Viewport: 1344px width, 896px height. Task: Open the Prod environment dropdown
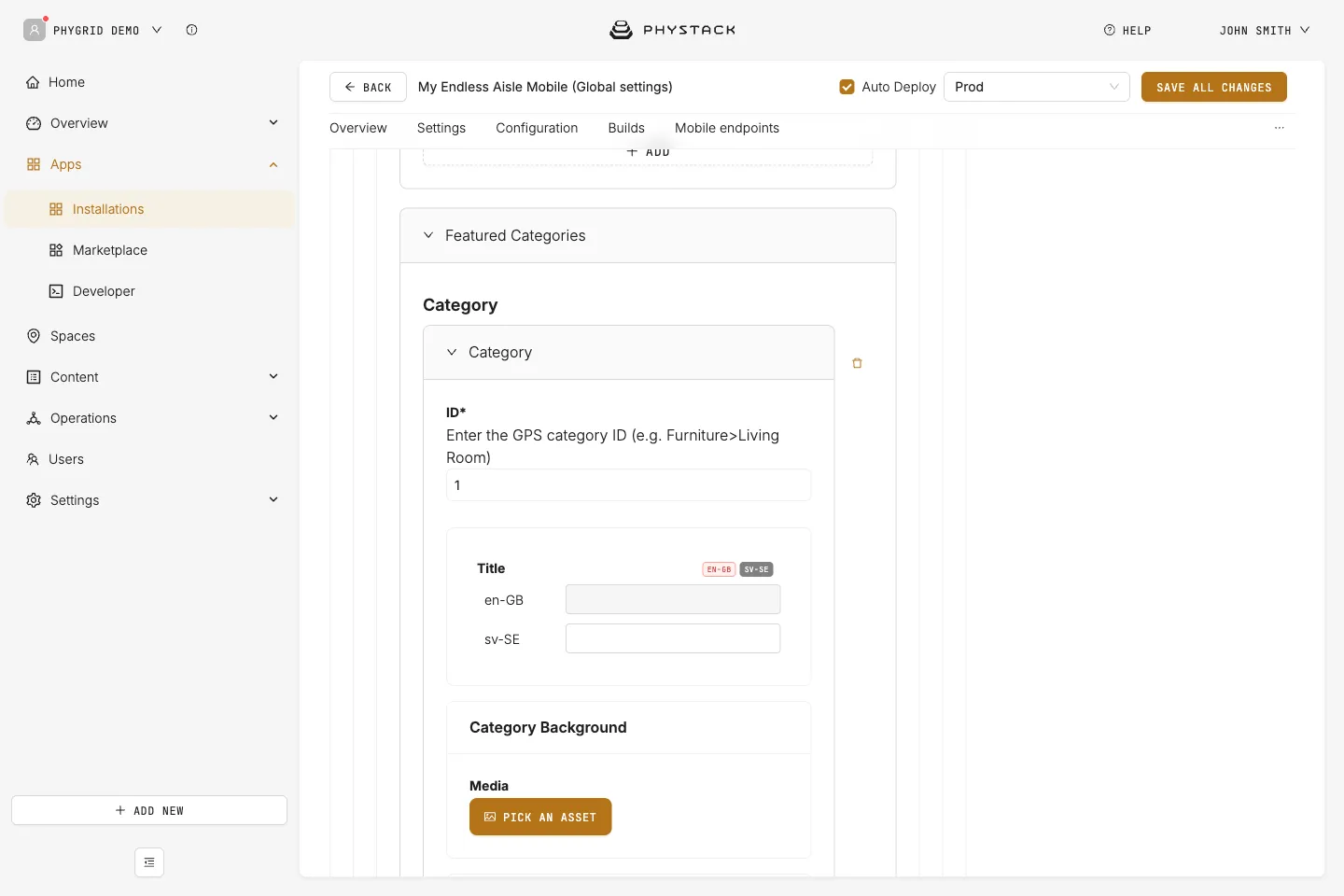pyautogui.click(x=1036, y=87)
